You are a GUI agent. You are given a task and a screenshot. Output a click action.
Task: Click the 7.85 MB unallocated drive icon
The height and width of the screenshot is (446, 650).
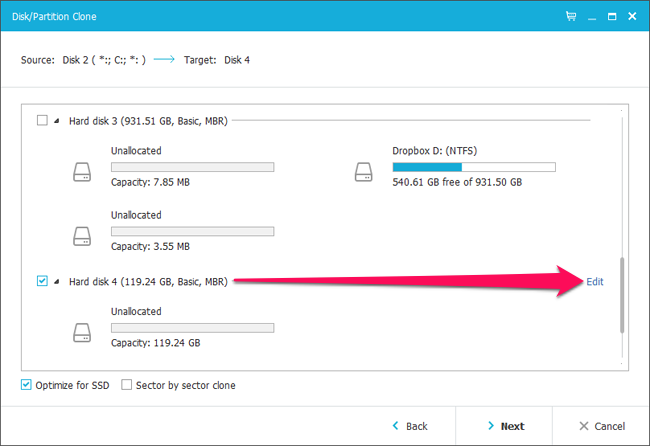pyautogui.click(x=81, y=172)
